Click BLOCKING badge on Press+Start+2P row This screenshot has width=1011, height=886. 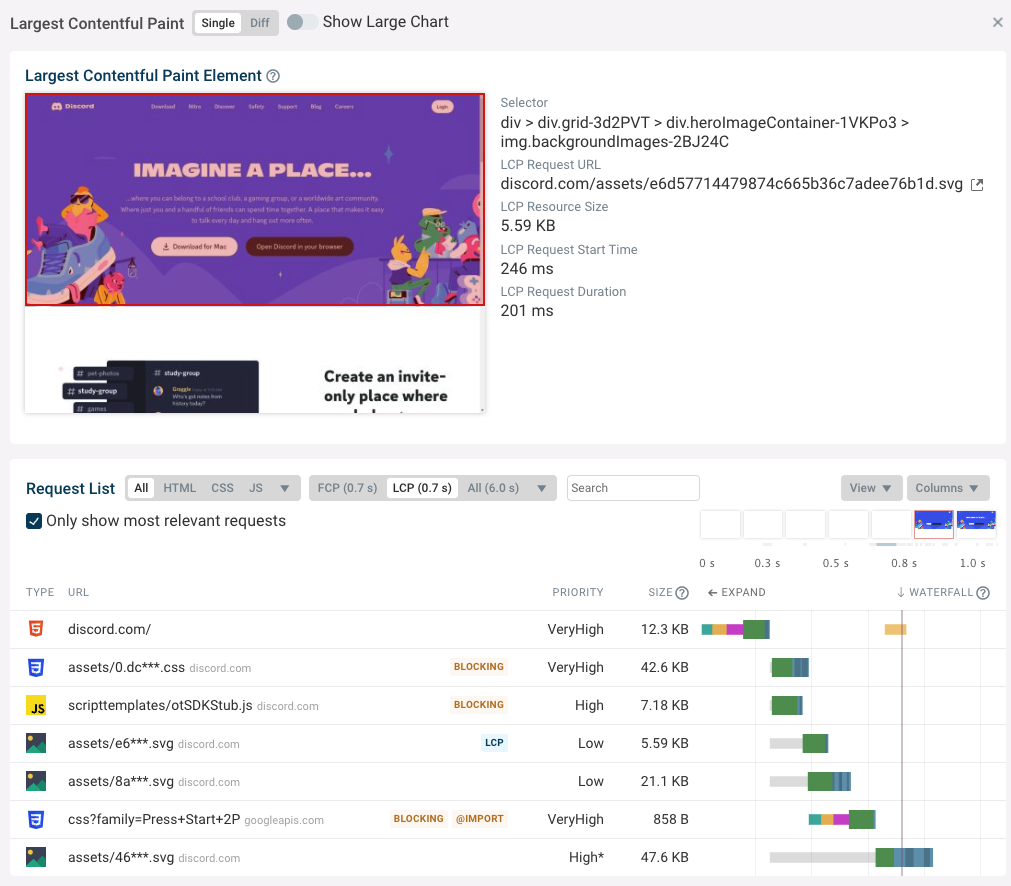click(418, 819)
